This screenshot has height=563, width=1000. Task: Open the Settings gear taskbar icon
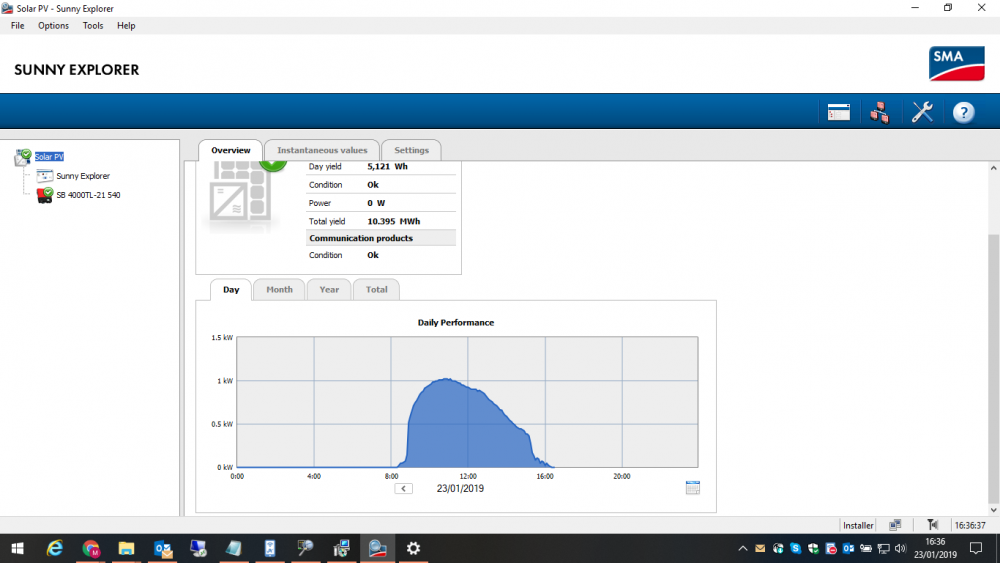click(x=413, y=548)
